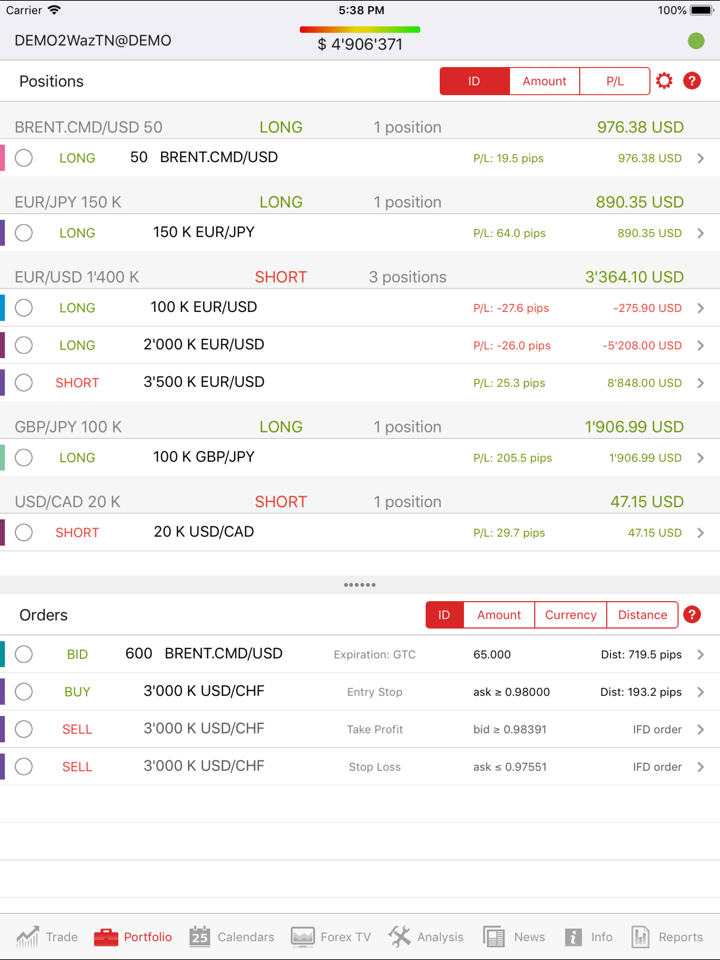Select the BRENT.CMD/USD long position radio
This screenshot has height=960, width=720.
coord(24,158)
